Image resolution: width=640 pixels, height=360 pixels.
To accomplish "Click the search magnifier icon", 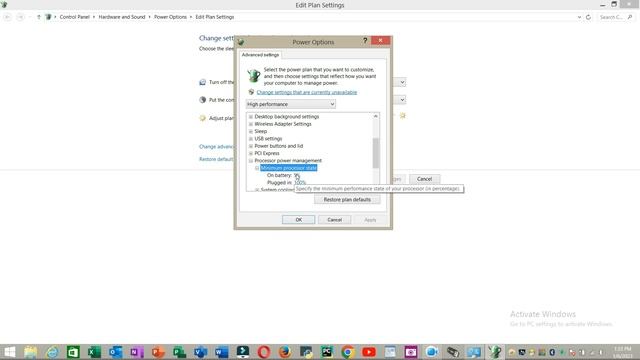I will tap(630, 17).
